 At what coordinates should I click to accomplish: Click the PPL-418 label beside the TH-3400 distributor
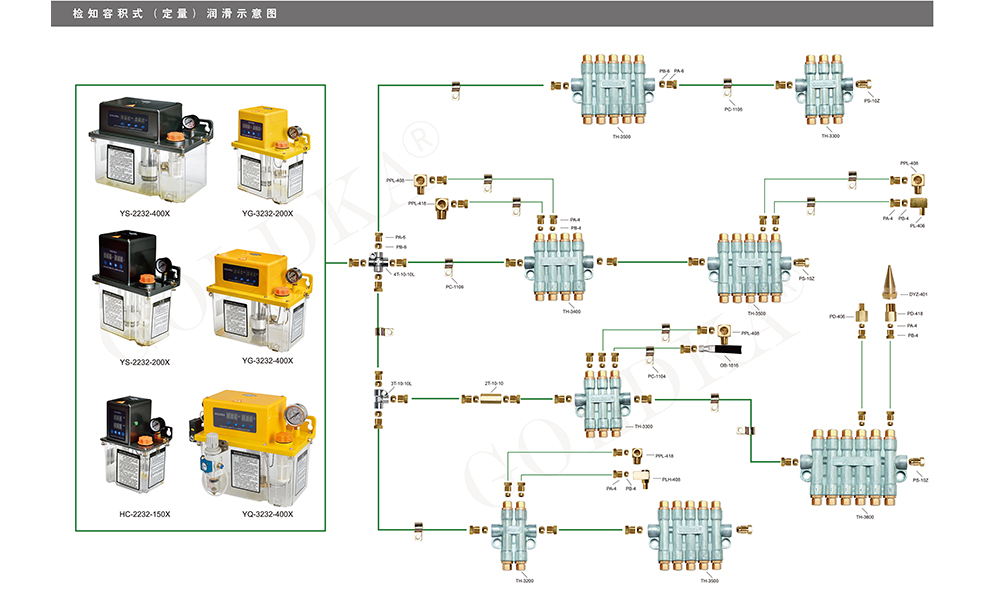419,203
